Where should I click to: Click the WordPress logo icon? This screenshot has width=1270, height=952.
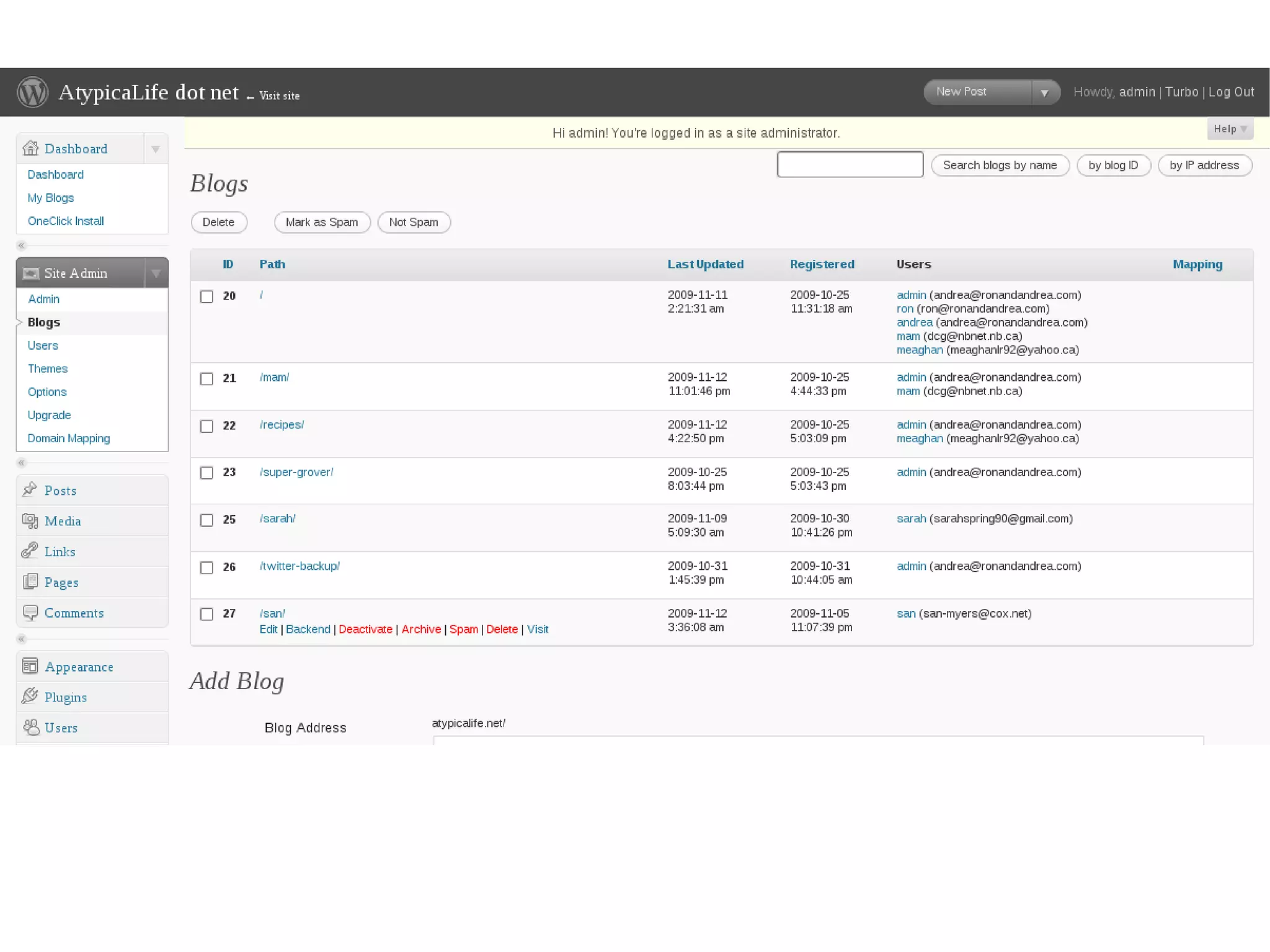32,92
